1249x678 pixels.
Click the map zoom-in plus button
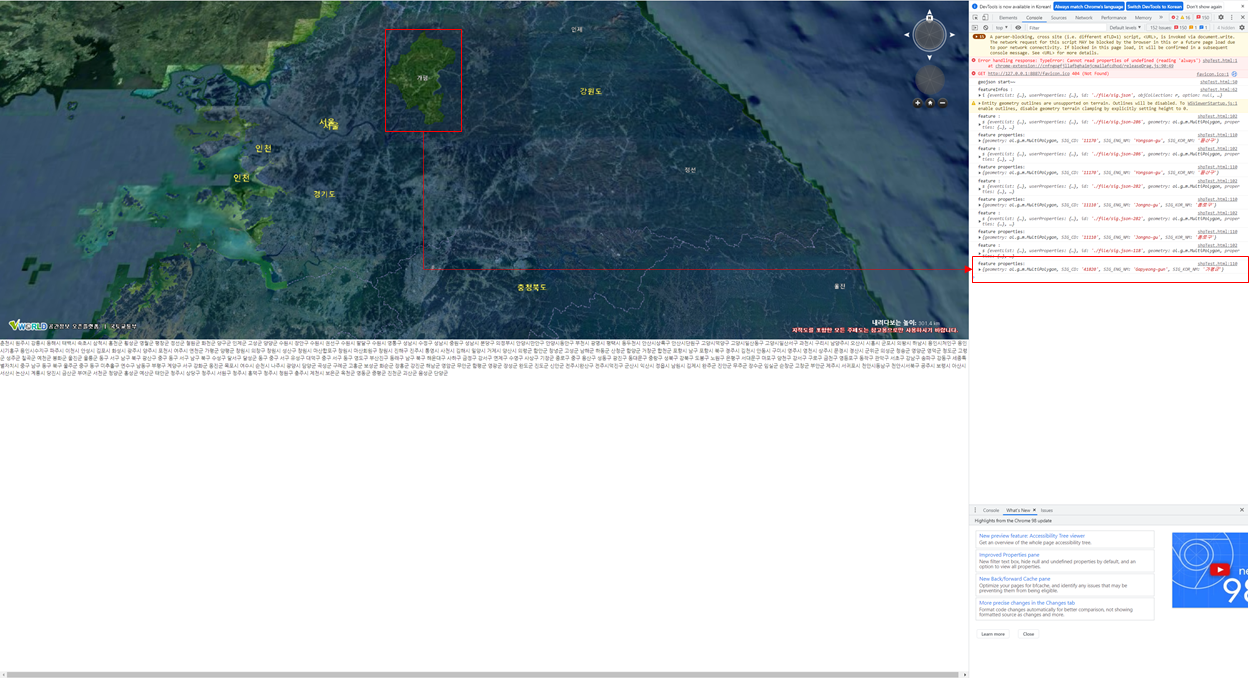click(918, 103)
